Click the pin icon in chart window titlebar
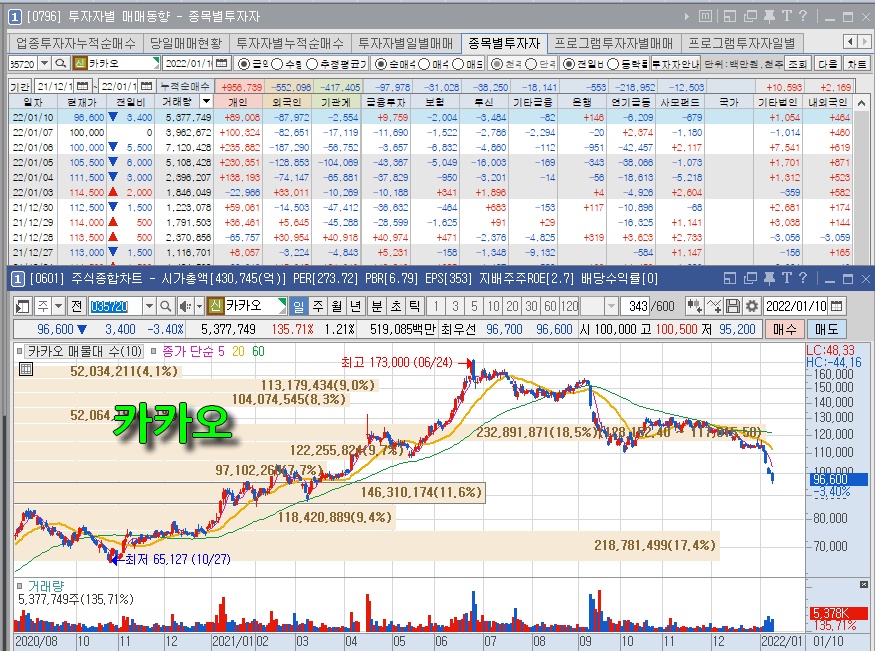Screen dimensions: 875x651 [x=769, y=278]
